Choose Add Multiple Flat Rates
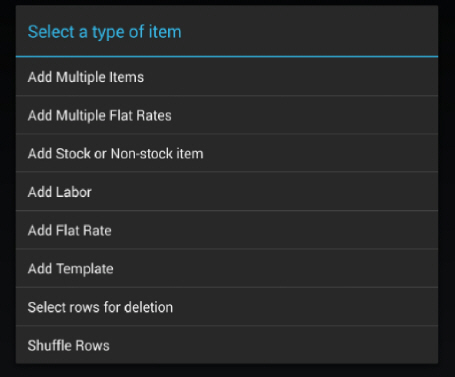Viewport: 455px width, 377px height. pyautogui.click(x=227, y=115)
